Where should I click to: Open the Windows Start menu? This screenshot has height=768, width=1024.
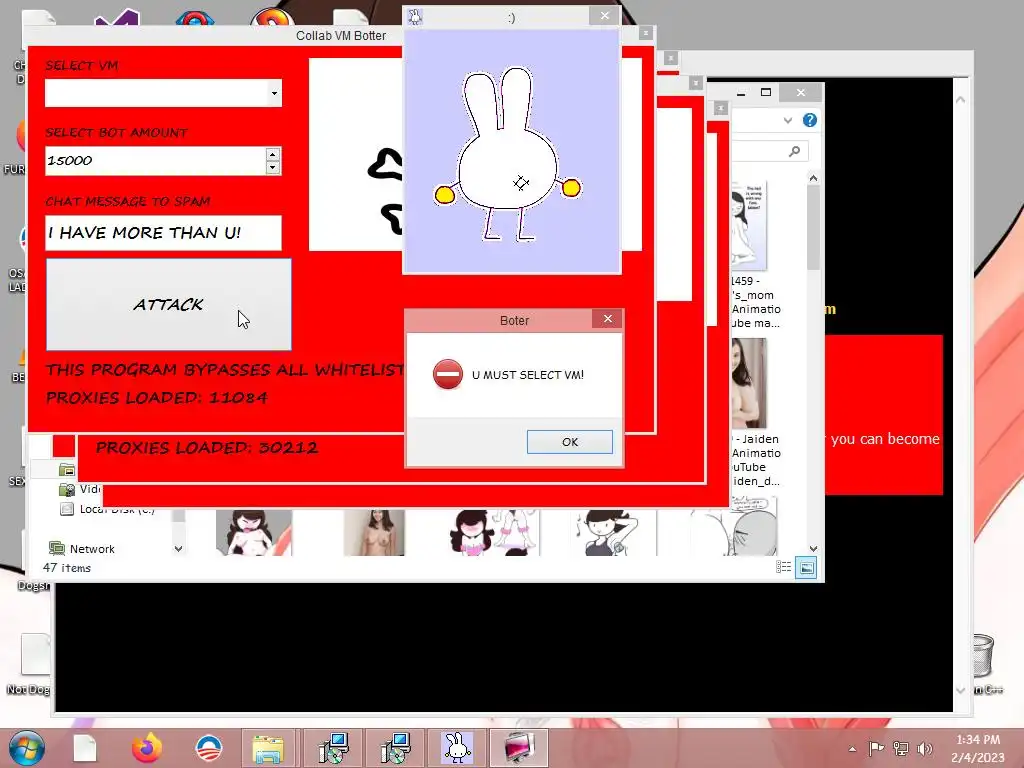(x=27, y=749)
